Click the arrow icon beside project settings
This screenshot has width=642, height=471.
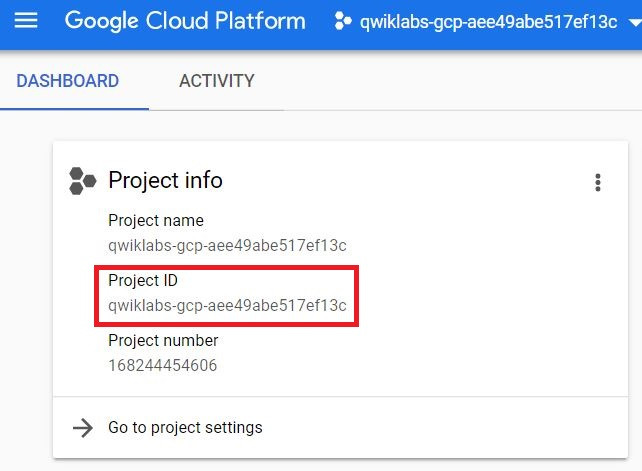tap(82, 428)
